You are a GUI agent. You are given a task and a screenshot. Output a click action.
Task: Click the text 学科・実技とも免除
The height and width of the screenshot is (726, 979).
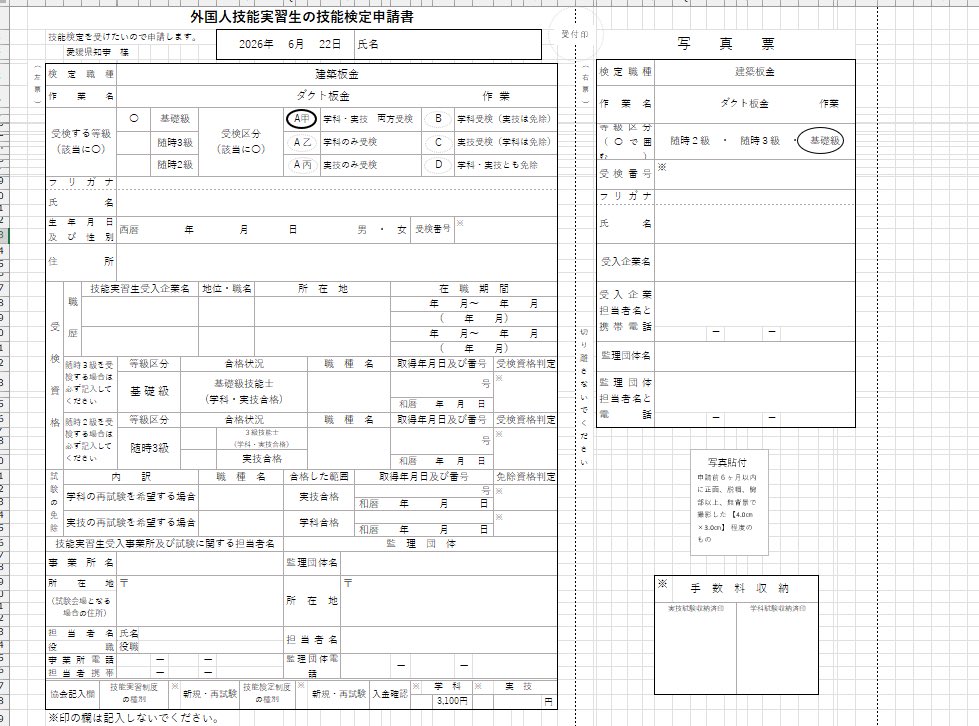(497, 165)
